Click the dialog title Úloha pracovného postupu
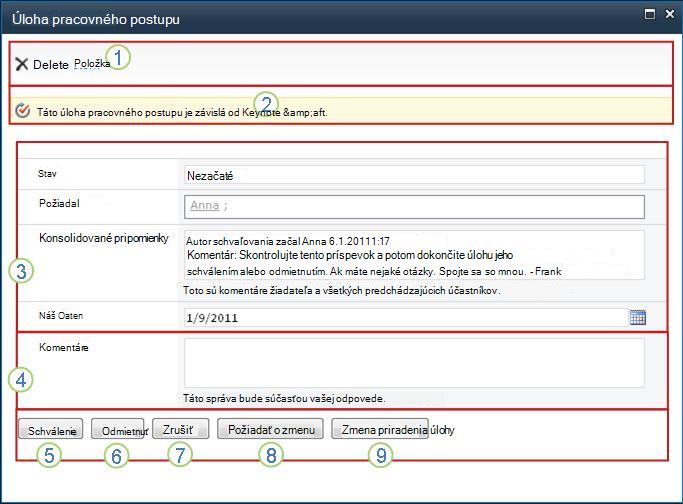 coord(96,20)
